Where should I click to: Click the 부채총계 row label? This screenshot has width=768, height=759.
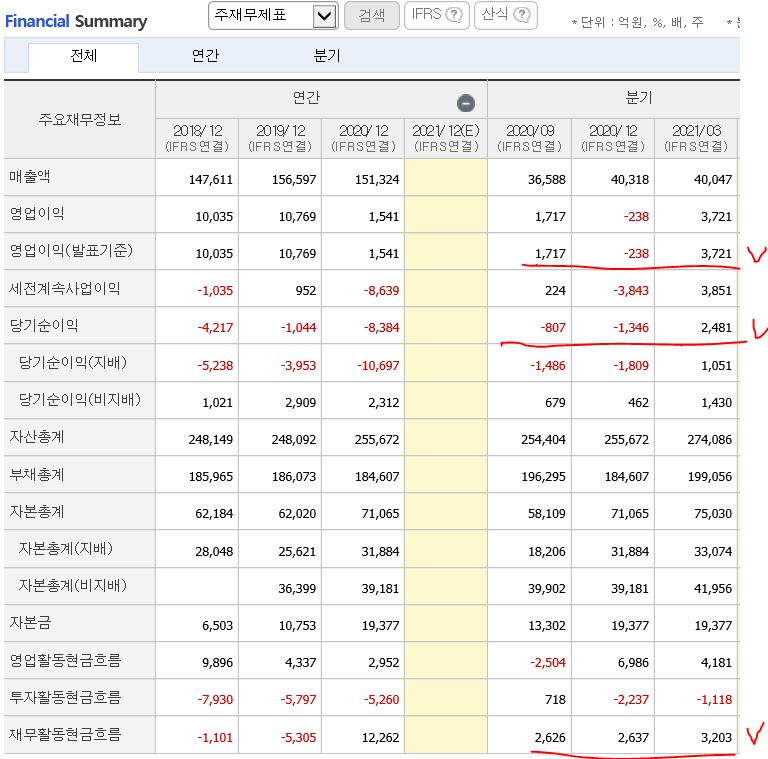(x=37, y=474)
